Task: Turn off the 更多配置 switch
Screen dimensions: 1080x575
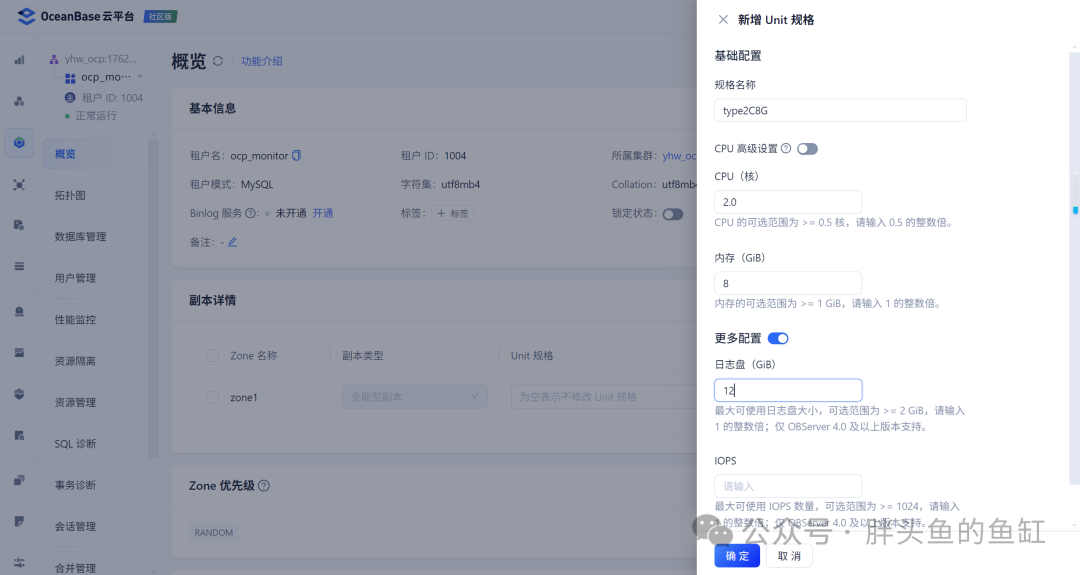Action: click(x=778, y=338)
